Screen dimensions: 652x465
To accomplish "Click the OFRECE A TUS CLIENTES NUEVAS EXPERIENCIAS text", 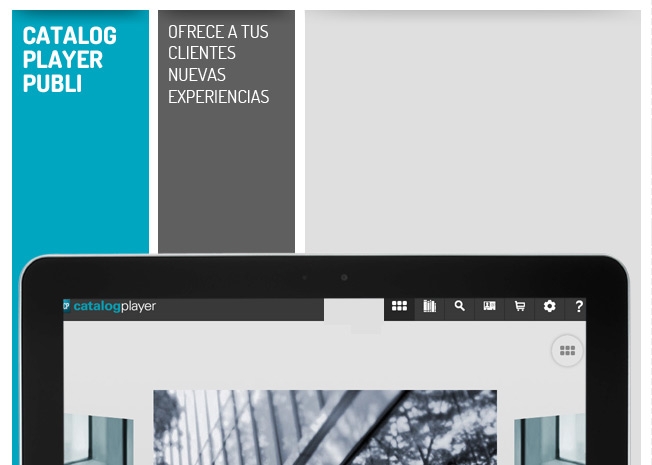I will pos(219,64).
